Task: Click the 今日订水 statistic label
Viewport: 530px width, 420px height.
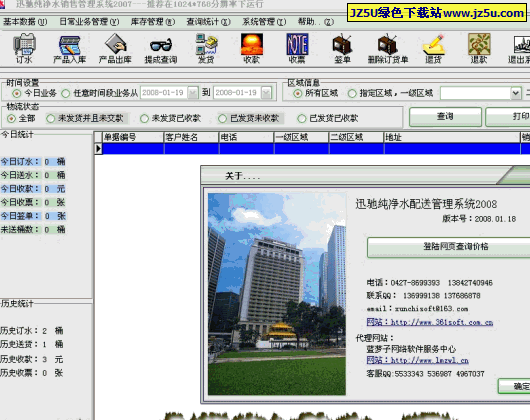Action: pyautogui.click(x=20, y=162)
